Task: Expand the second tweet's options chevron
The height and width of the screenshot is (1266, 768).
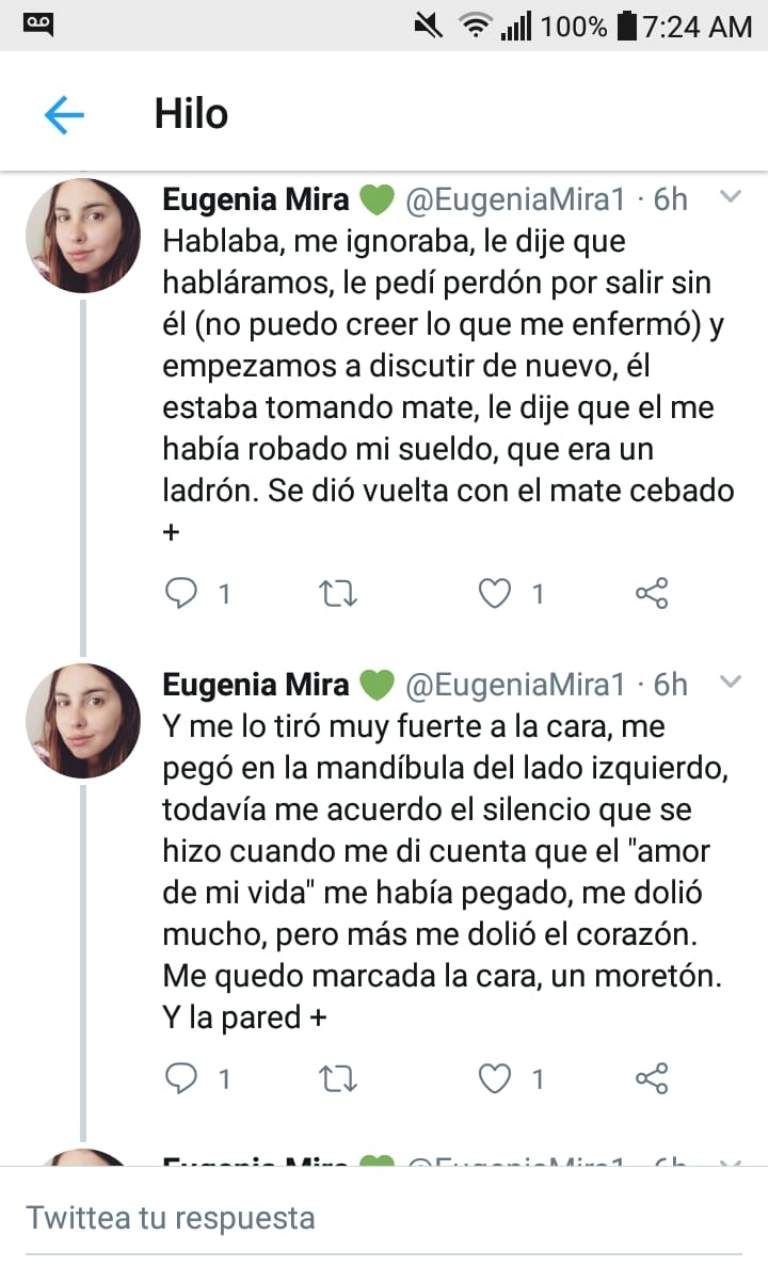Action: 731,683
